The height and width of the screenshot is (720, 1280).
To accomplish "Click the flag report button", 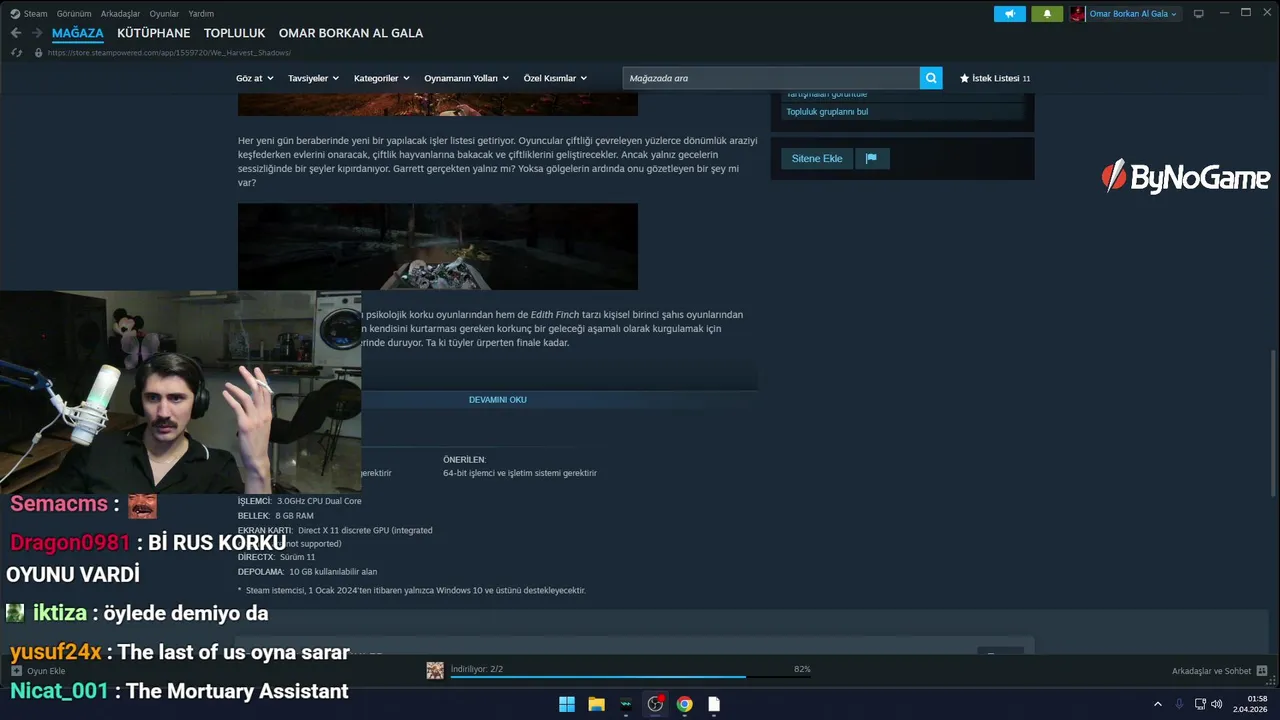I will click(871, 158).
